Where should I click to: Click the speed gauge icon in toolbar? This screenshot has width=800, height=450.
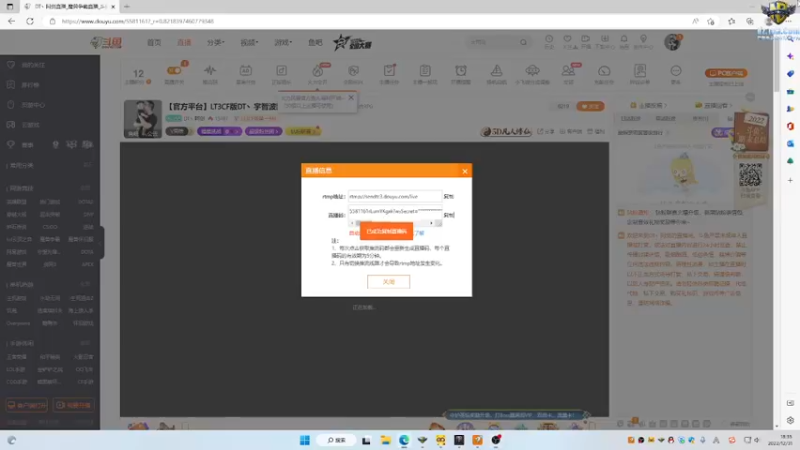pyautogui.click(x=604, y=71)
